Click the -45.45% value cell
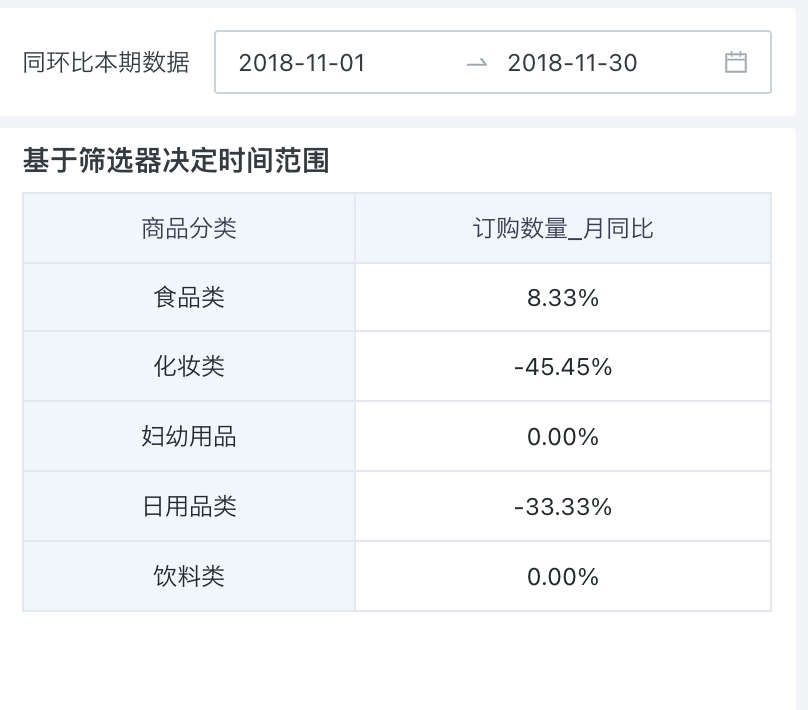Viewport: 808px width, 710px height. (x=562, y=367)
